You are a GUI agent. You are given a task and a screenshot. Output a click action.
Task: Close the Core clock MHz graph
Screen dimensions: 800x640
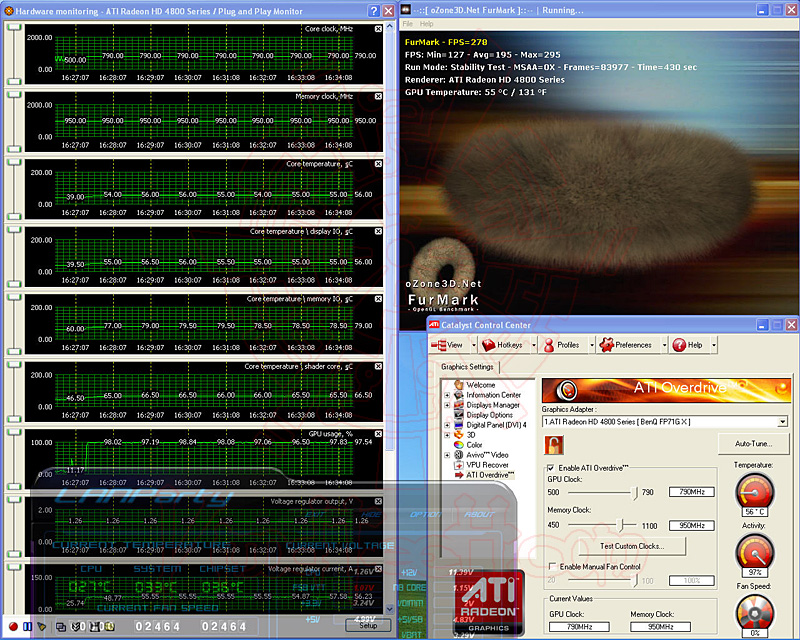coord(378,29)
